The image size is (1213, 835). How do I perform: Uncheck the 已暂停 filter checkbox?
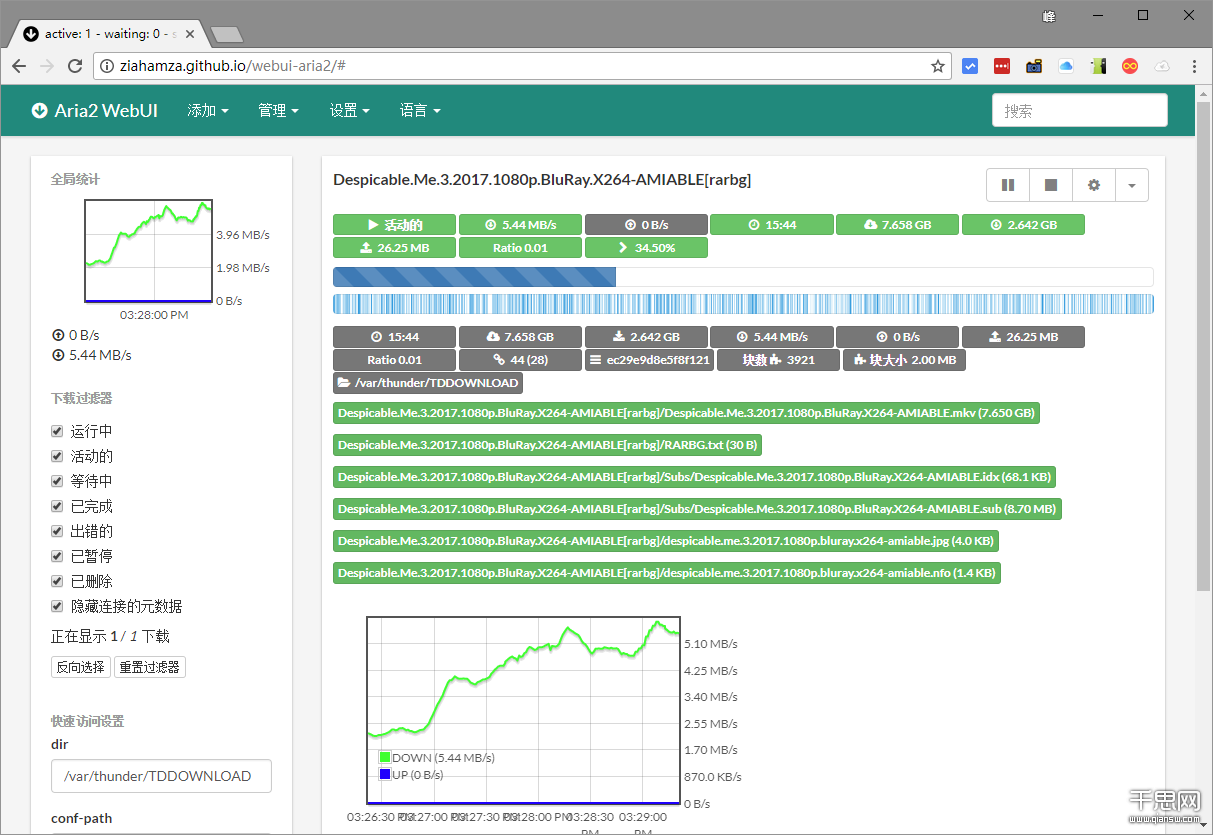pos(57,556)
